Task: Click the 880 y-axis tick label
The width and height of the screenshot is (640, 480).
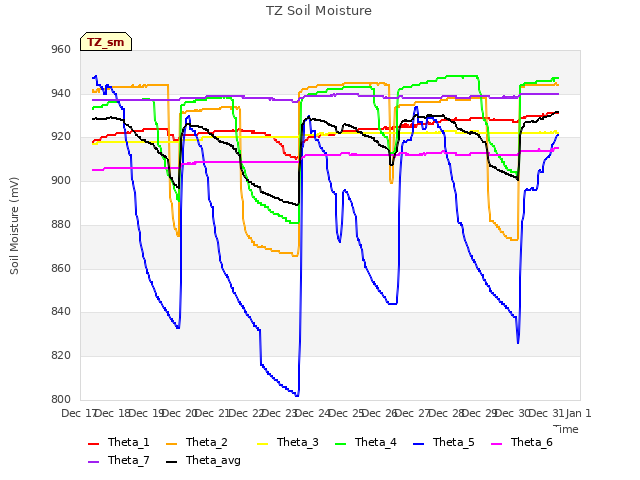Action: tap(61, 224)
